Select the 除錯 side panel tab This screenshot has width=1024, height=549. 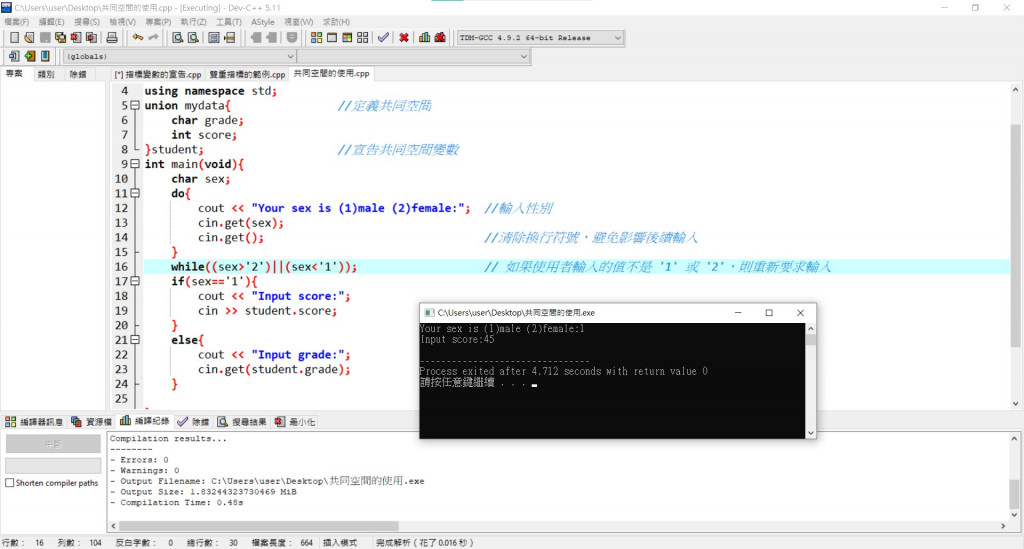(78, 74)
